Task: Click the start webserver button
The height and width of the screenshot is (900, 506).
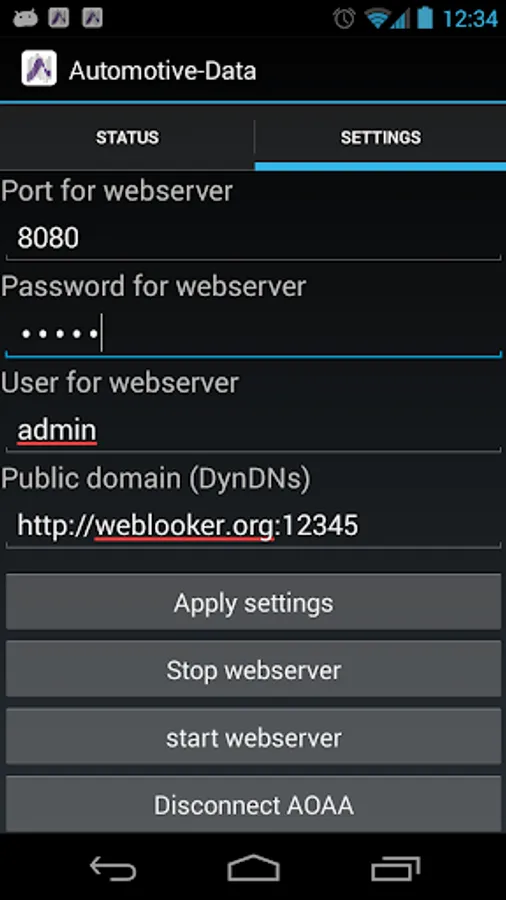Action: click(254, 738)
